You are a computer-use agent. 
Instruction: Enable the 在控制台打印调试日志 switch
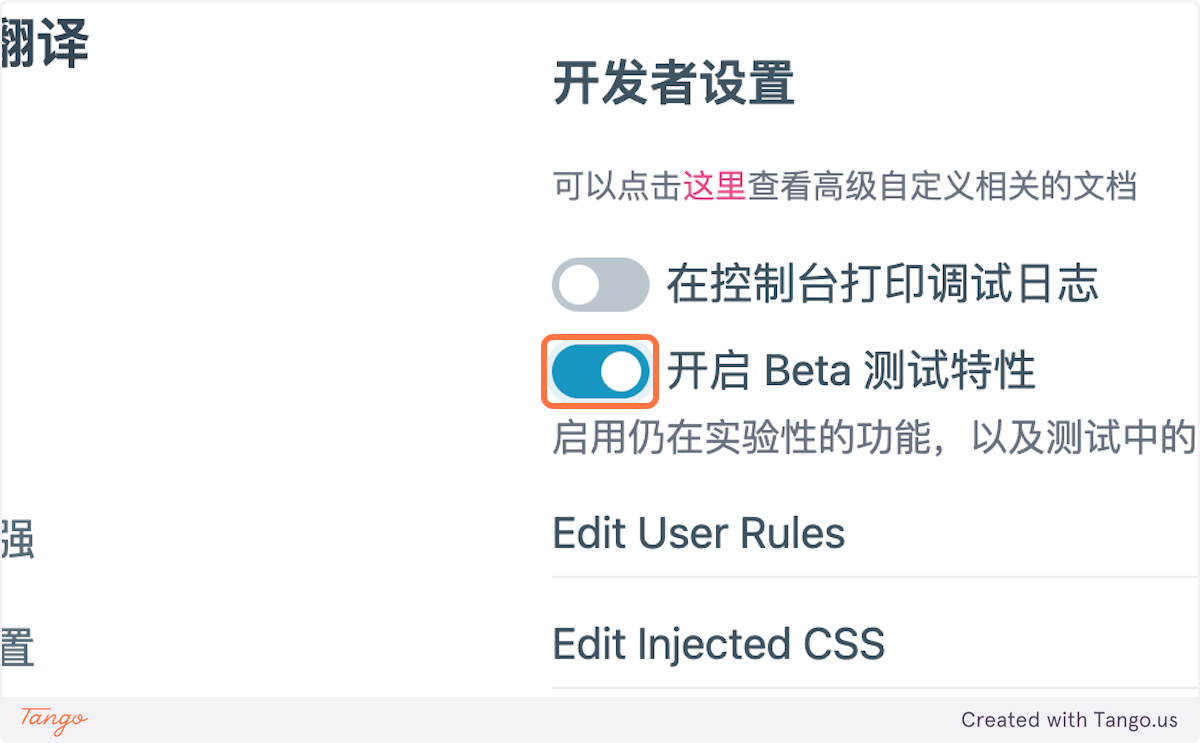tap(601, 285)
